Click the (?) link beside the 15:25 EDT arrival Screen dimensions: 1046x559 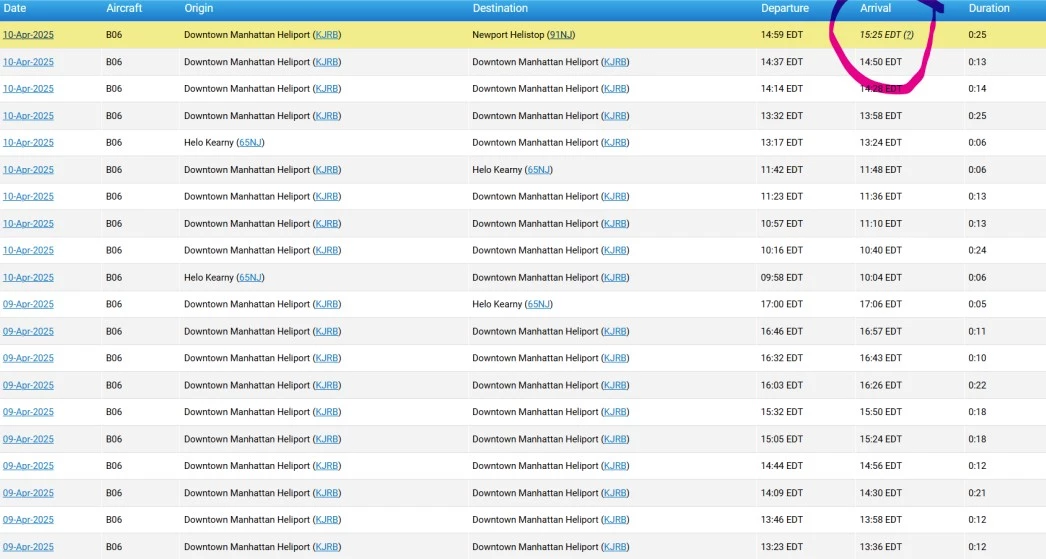(x=909, y=35)
